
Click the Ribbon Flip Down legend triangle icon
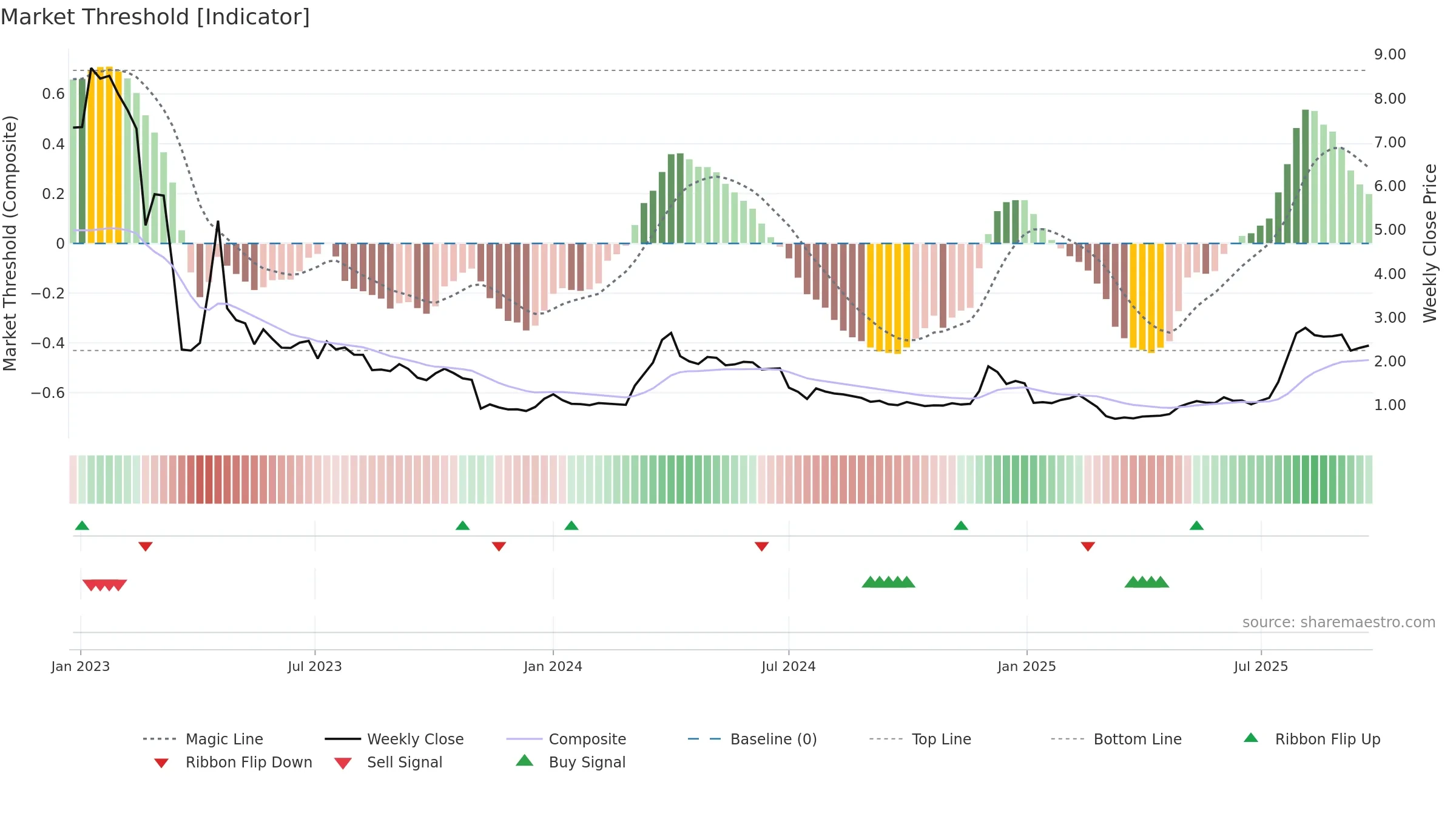point(161,763)
